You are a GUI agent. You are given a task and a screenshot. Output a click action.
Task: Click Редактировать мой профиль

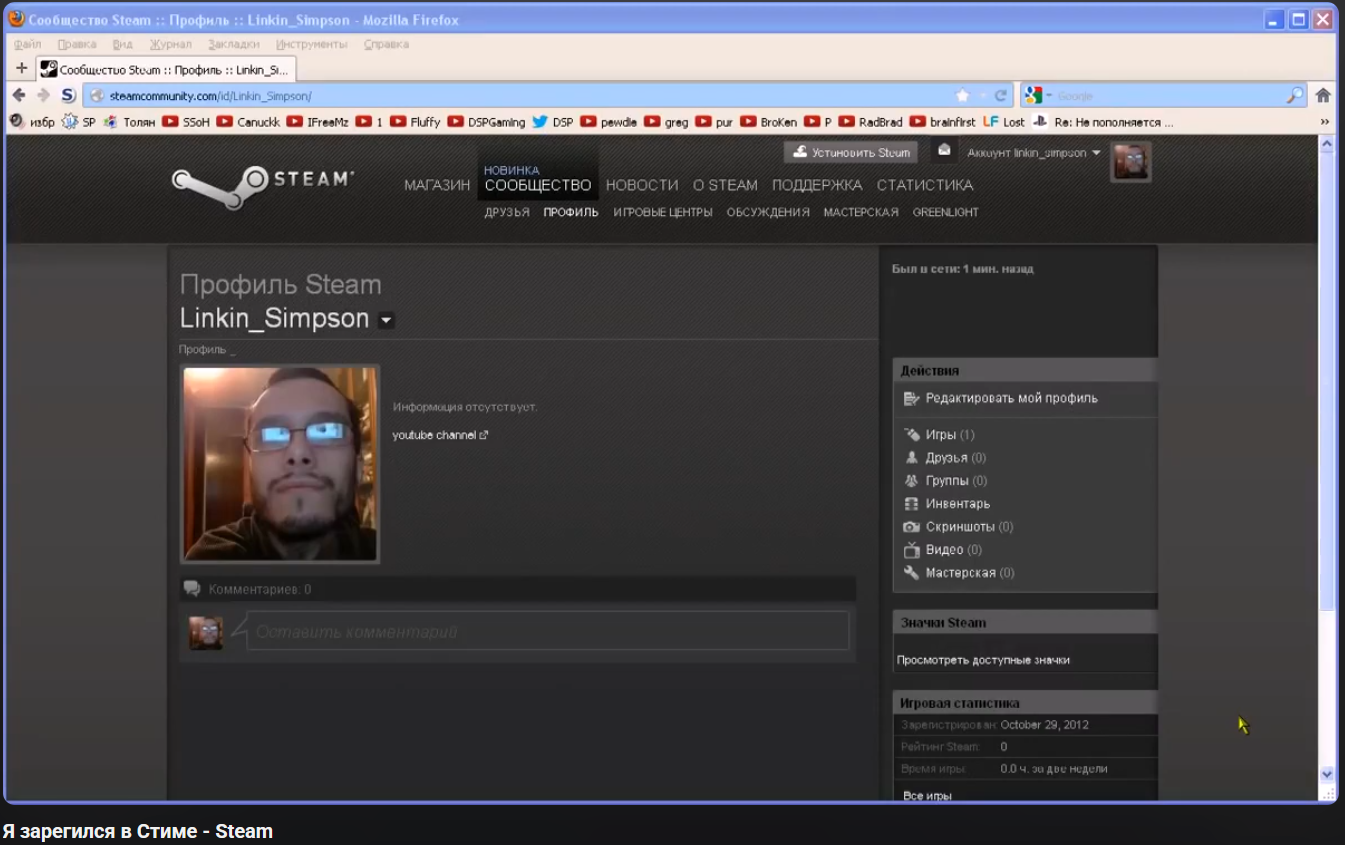[x=1012, y=398]
